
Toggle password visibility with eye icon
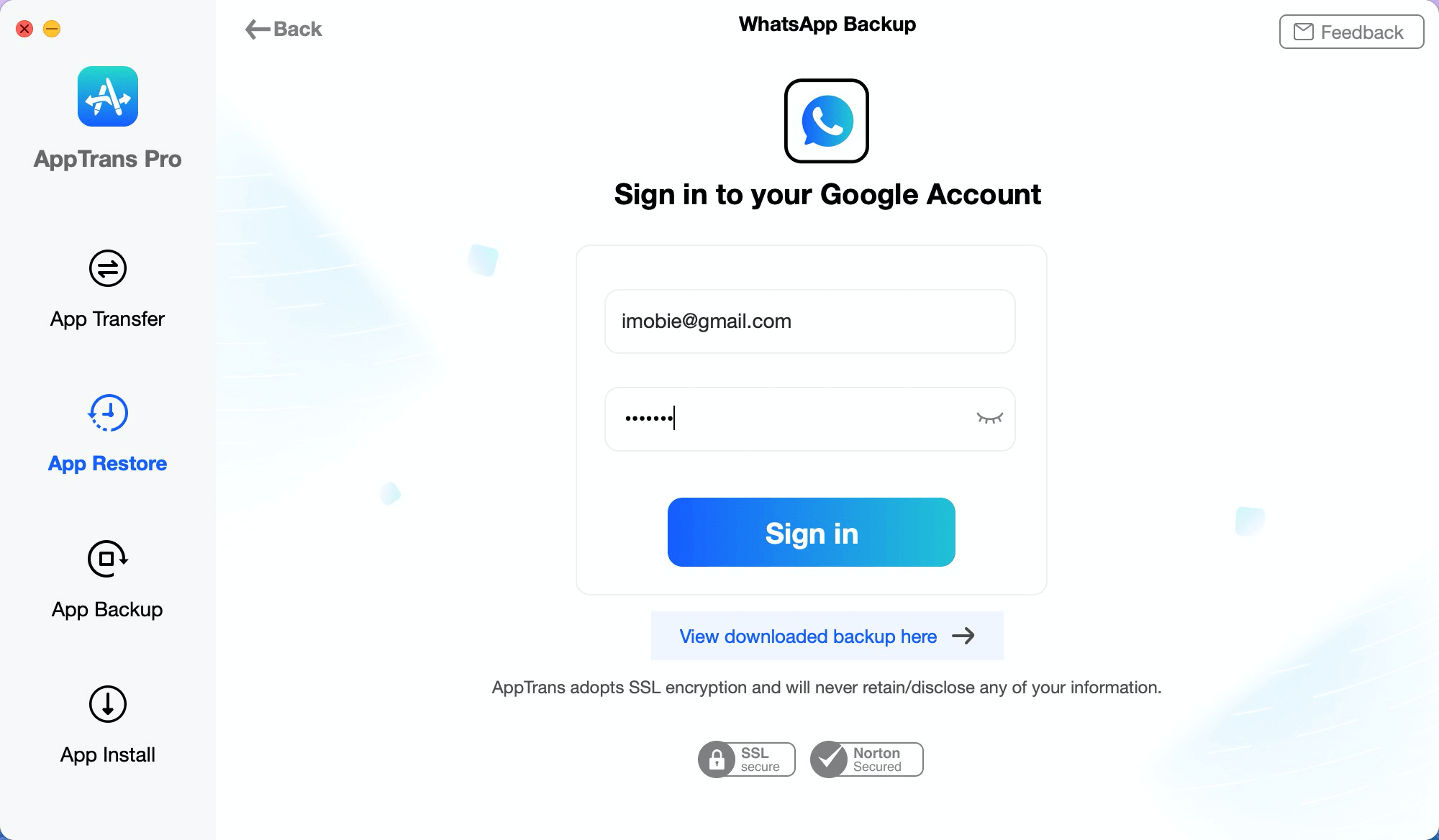[988, 418]
